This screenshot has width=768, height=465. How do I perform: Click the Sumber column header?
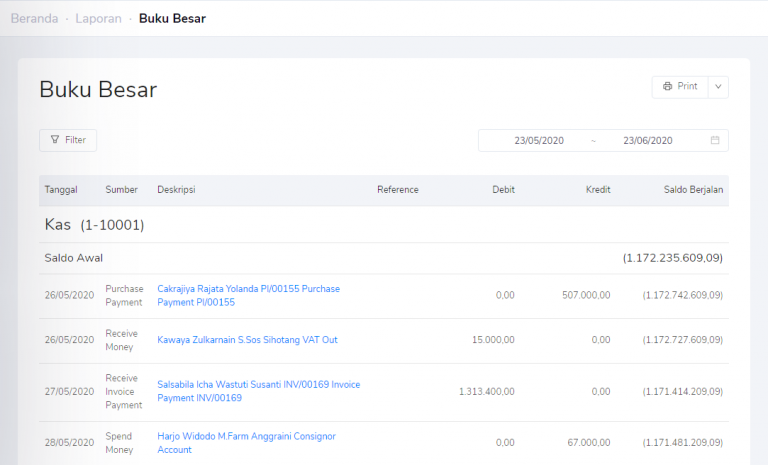click(122, 190)
